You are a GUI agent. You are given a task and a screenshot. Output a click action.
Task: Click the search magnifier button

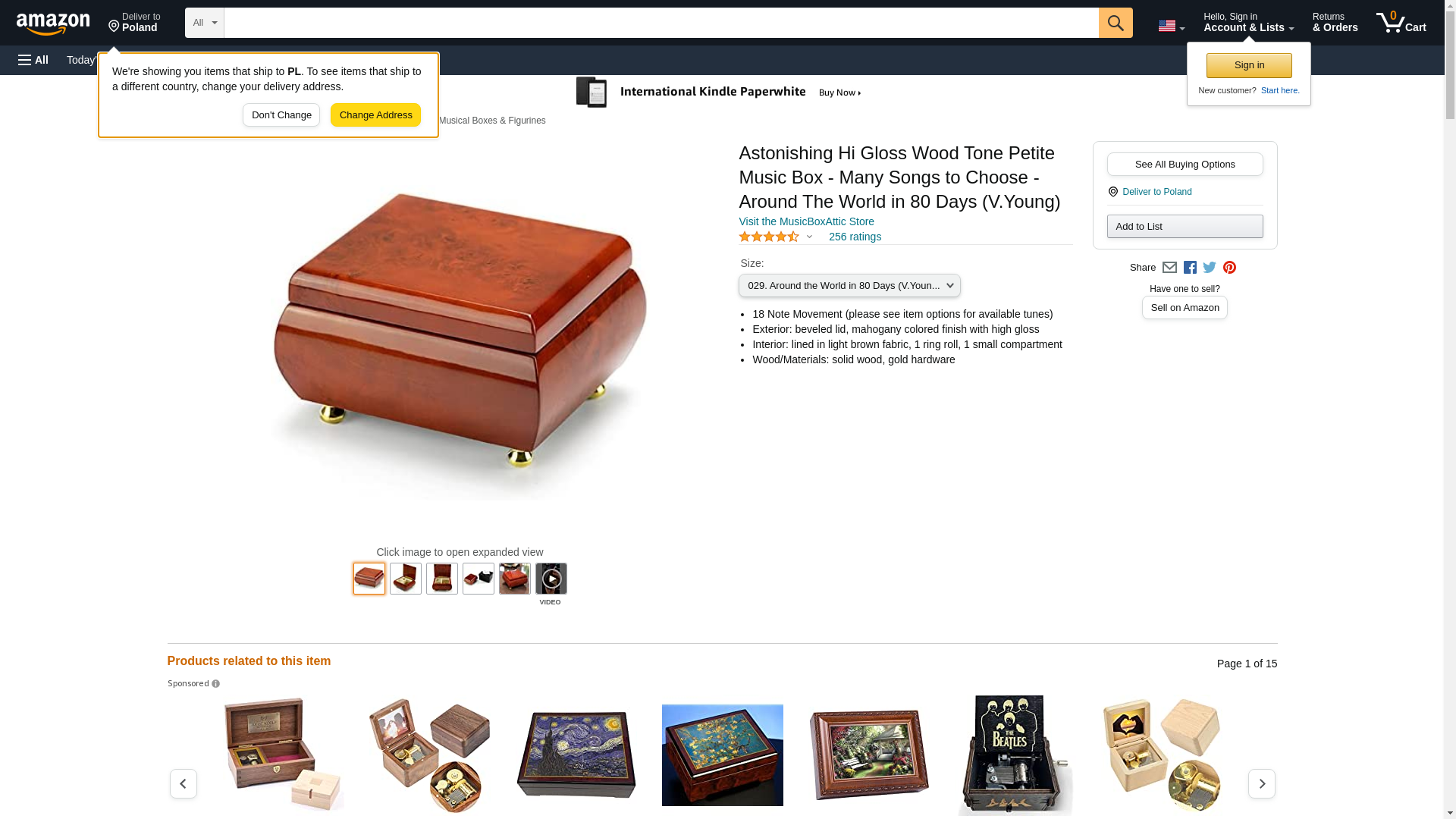pyautogui.click(x=1115, y=23)
